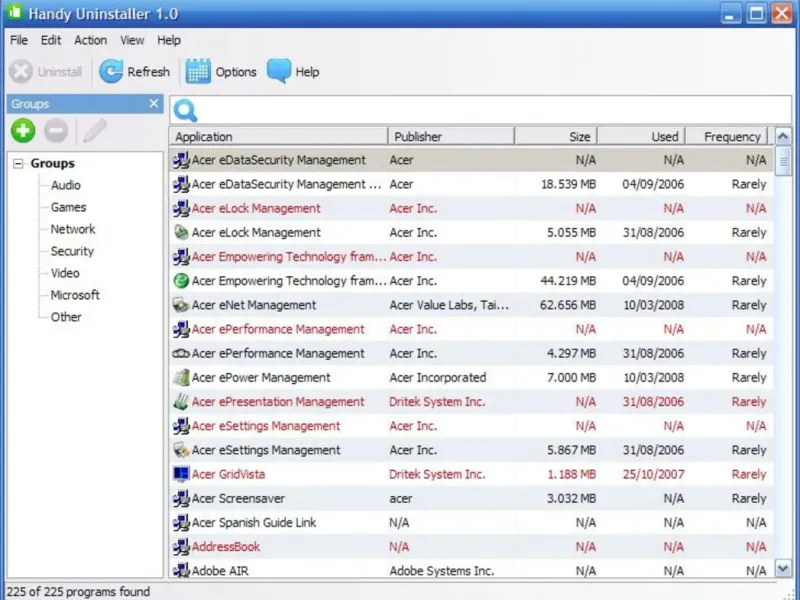Screen dimensions: 800x600
Task: Select Acer Screensaver name text
Action: click(x=238, y=498)
